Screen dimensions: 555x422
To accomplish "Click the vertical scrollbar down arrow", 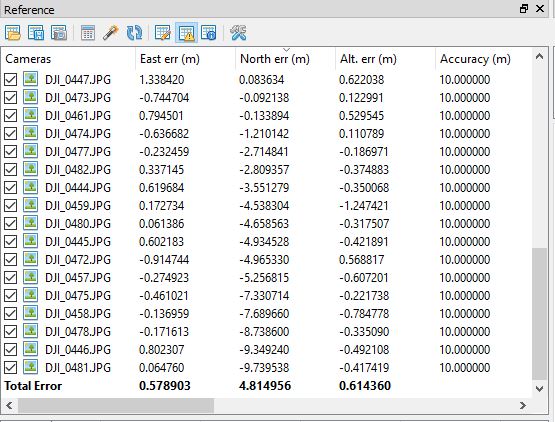I will coord(539,389).
